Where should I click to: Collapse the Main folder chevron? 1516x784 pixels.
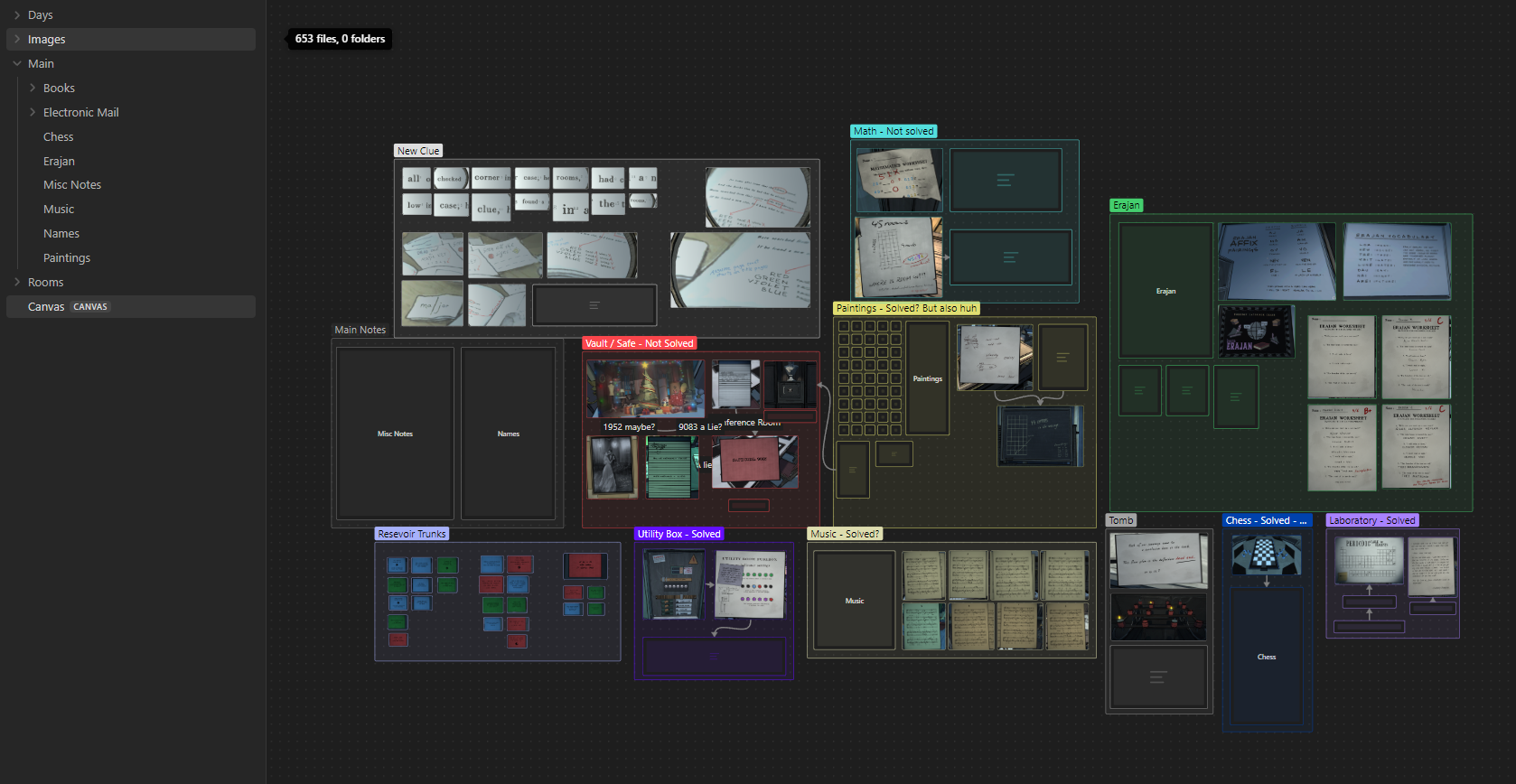tap(17, 64)
